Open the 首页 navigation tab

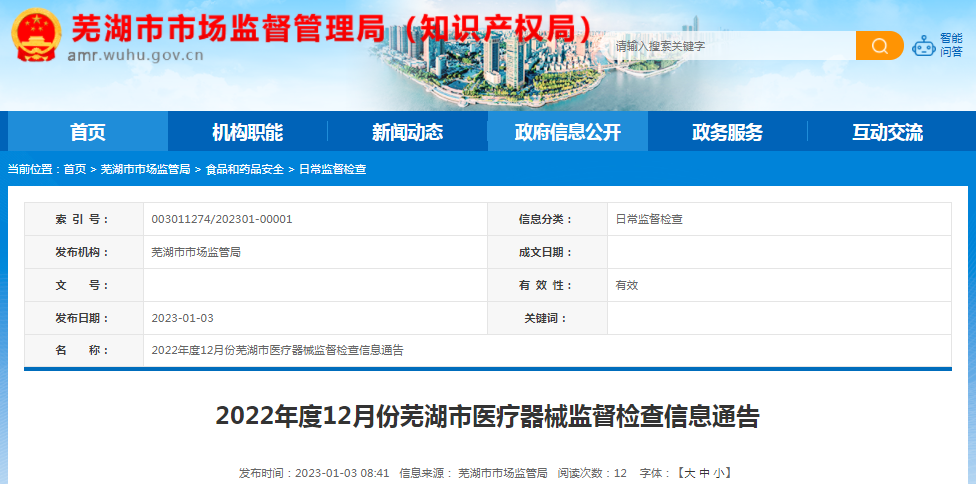(x=88, y=132)
